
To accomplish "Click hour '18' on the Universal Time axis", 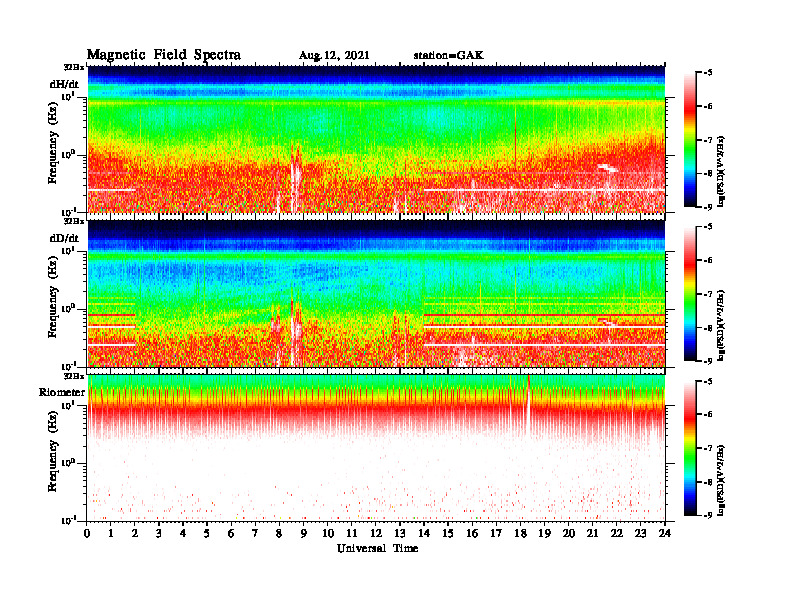I will pyautogui.click(x=520, y=533).
